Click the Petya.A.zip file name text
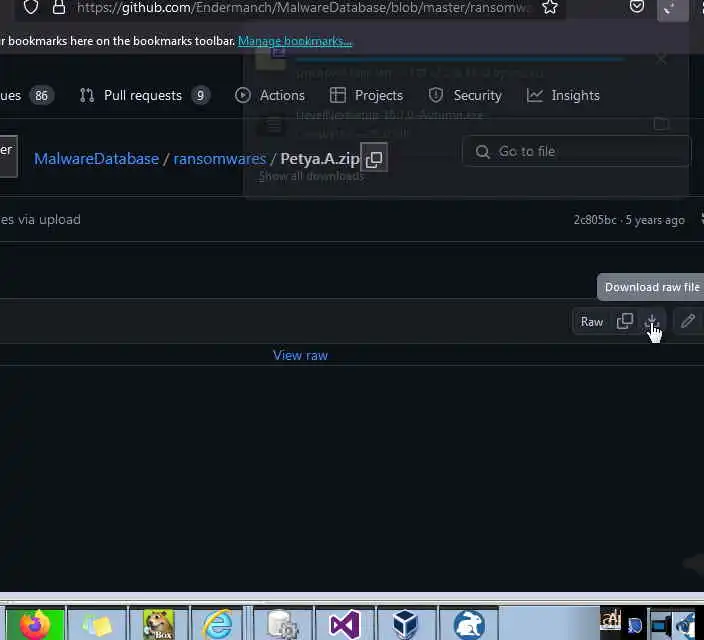704x640 pixels. [320, 159]
